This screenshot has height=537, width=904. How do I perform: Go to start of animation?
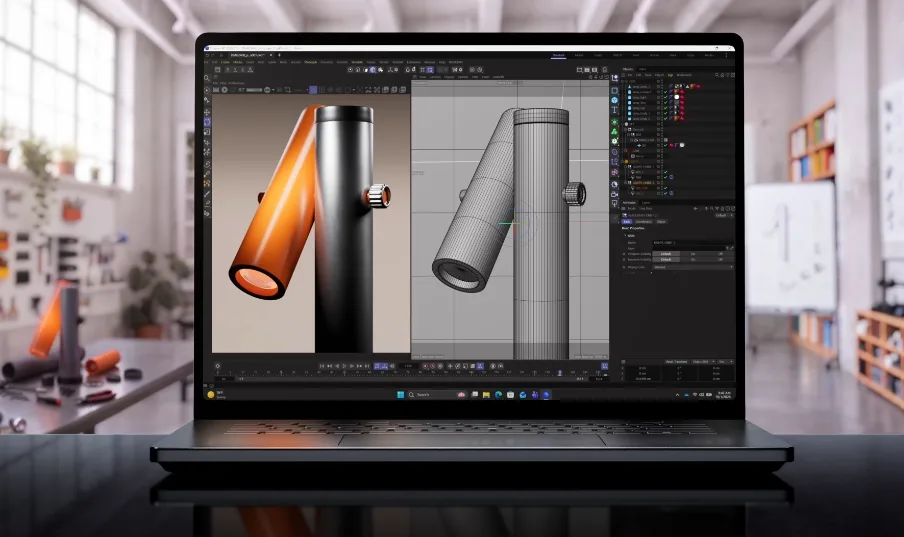point(322,366)
